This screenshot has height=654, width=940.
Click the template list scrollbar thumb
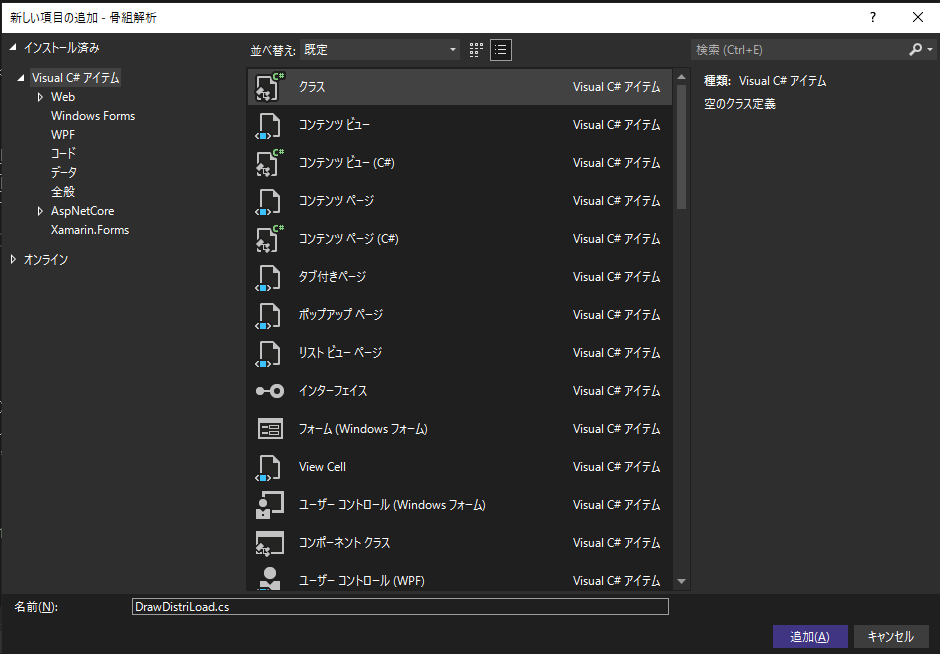tap(681, 147)
